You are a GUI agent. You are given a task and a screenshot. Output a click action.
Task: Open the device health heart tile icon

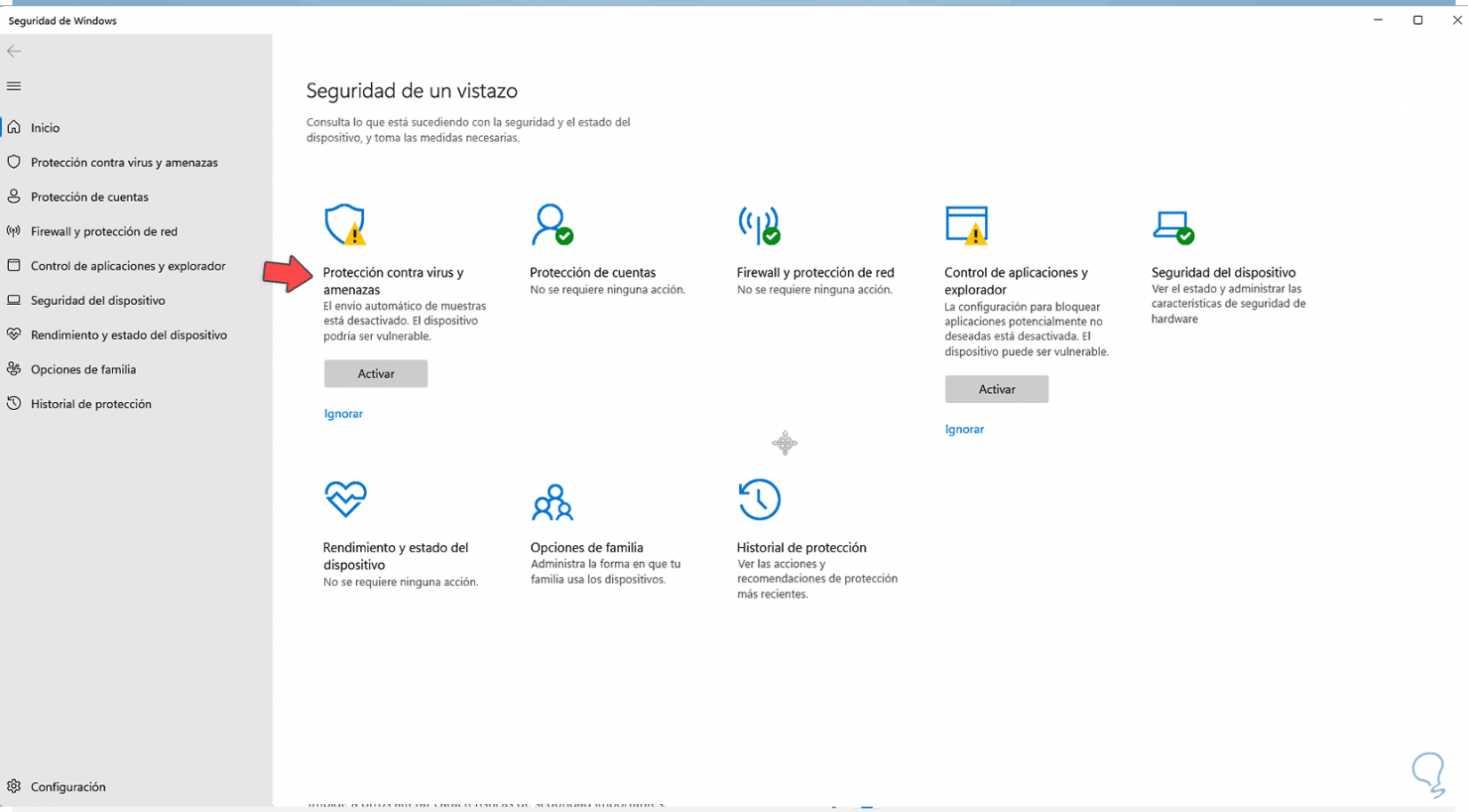pyautogui.click(x=345, y=499)
